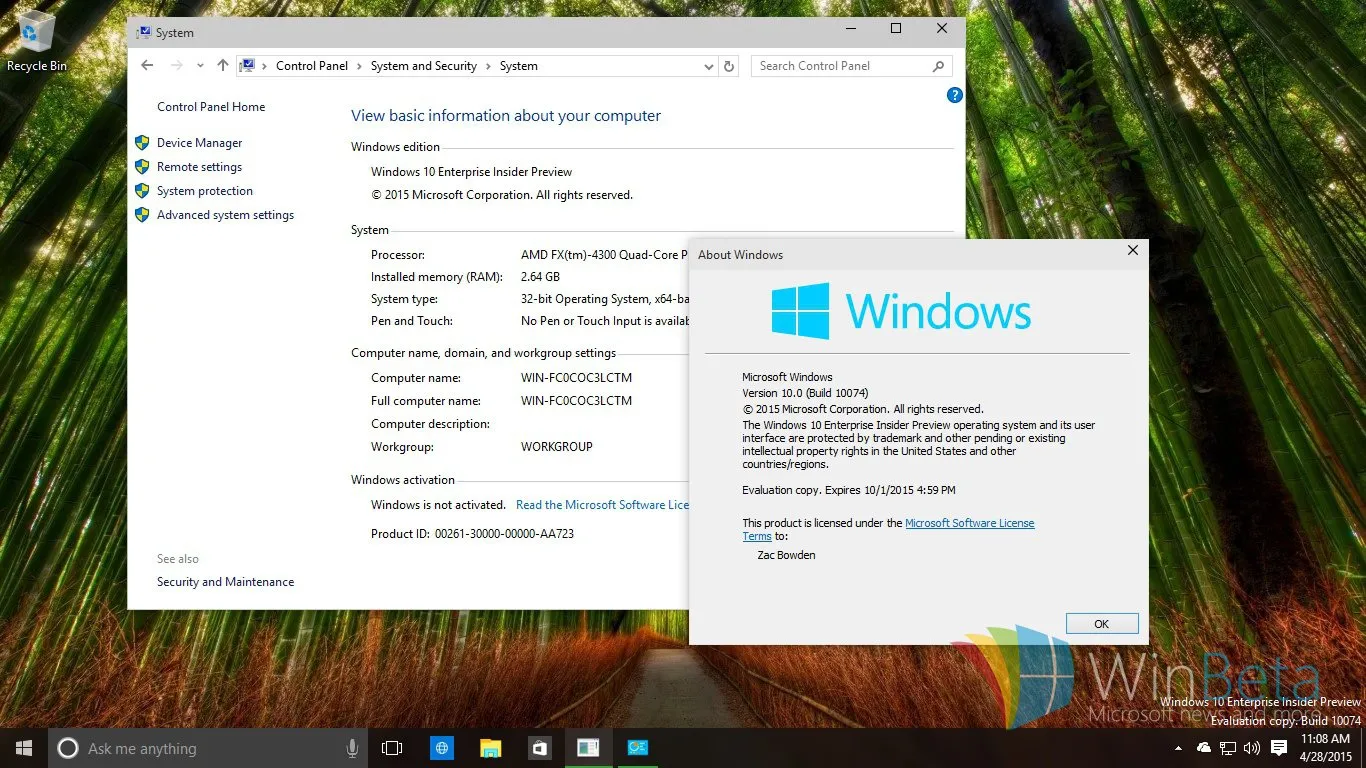Click '2.64 GB' installed memory value

click(x=540, y=277)
